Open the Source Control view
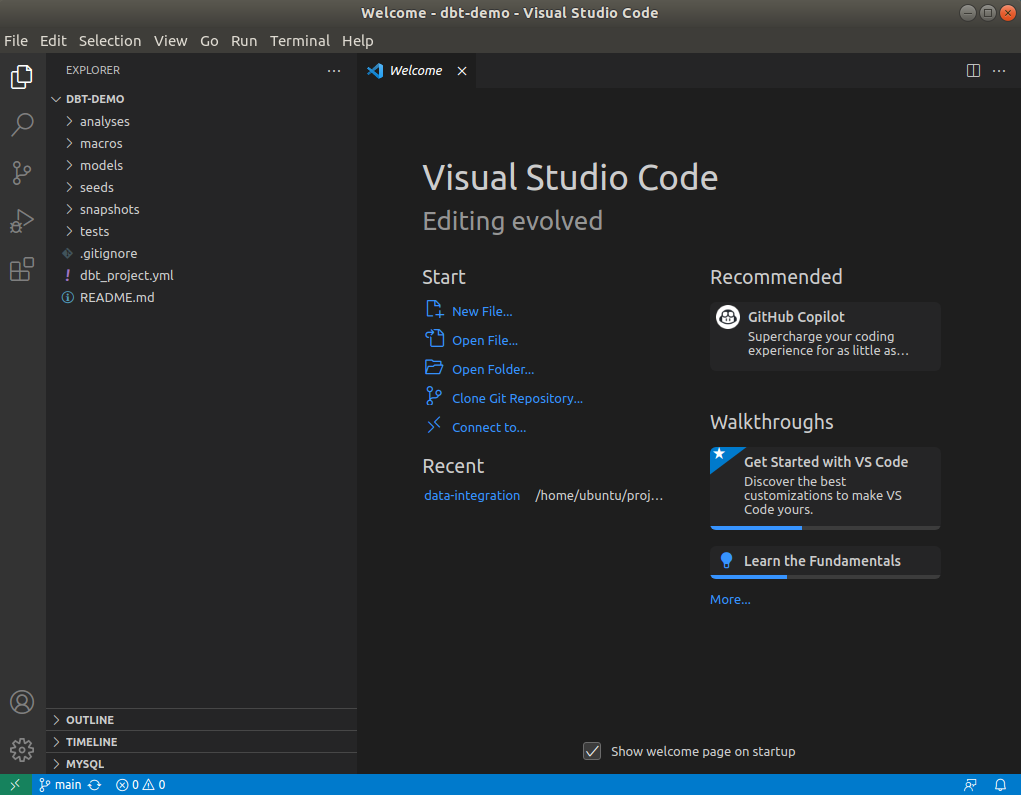Screen dimensions: 1021x795 22,173
